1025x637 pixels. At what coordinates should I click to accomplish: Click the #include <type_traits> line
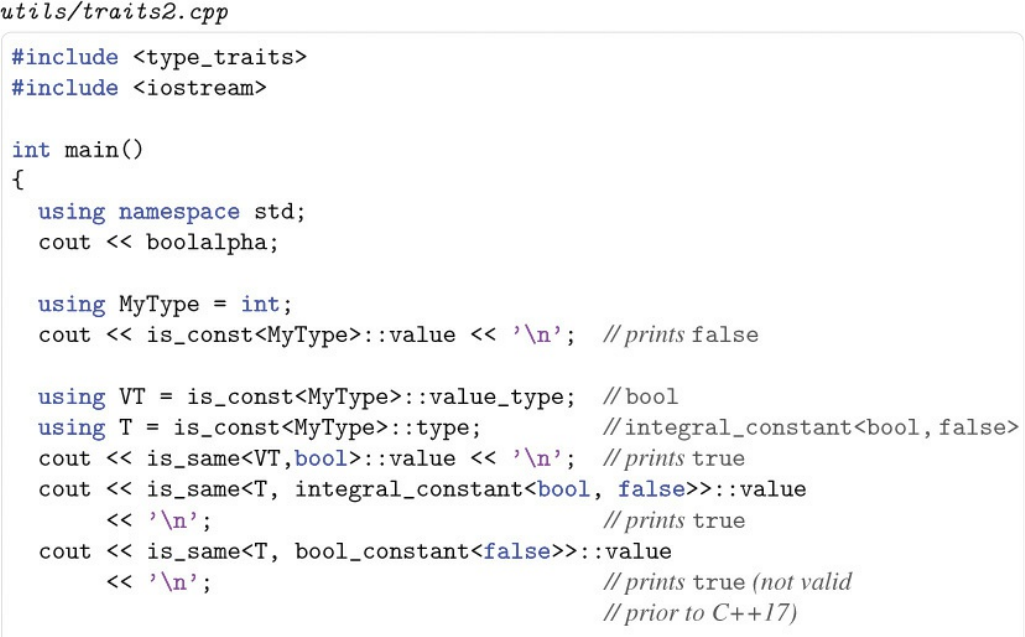tap(159, 58)
